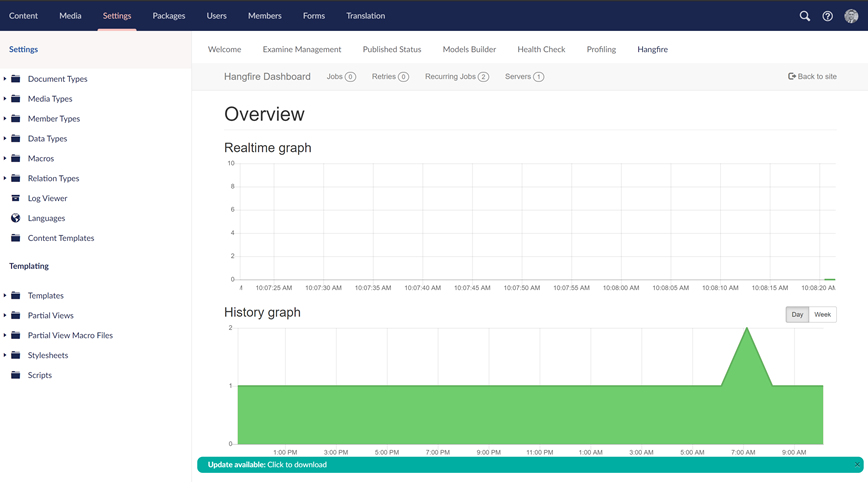Click the Settings heading in sidebar

(23, 49)
